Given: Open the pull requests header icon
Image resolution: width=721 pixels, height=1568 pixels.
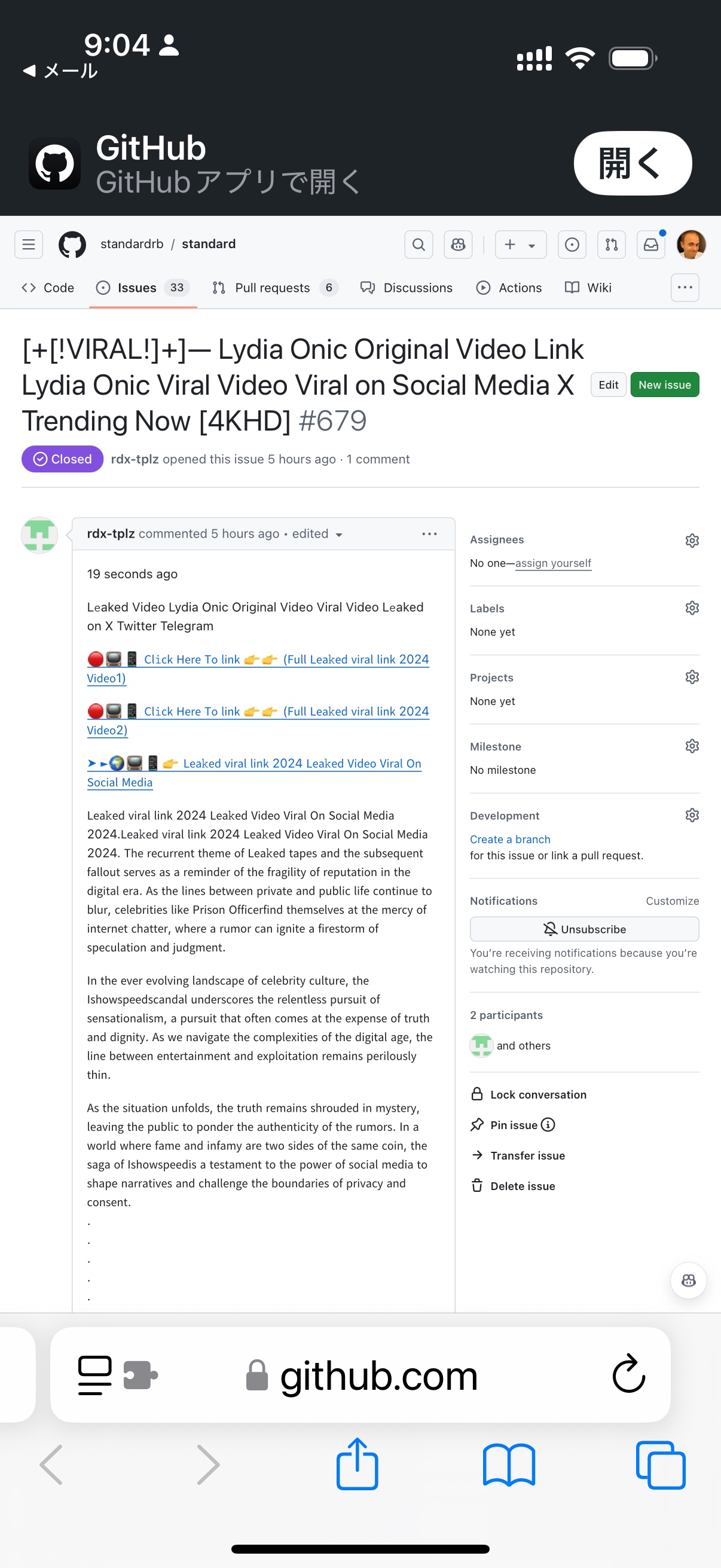Looking at the screenshot, I should click(611, 245).
